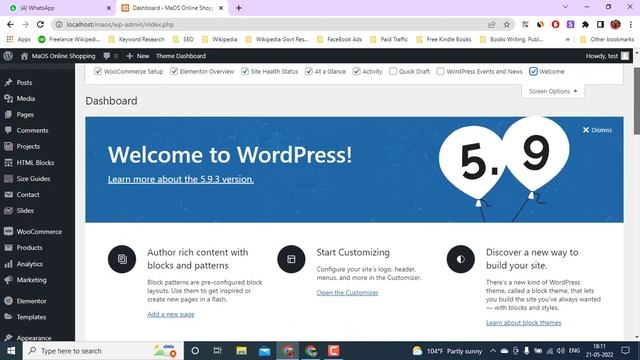Image resolution: width=640 pixels, height=360 pixels.
Task: Open Windows notification center
Action: pyautogui.click(x=625, y=351)
